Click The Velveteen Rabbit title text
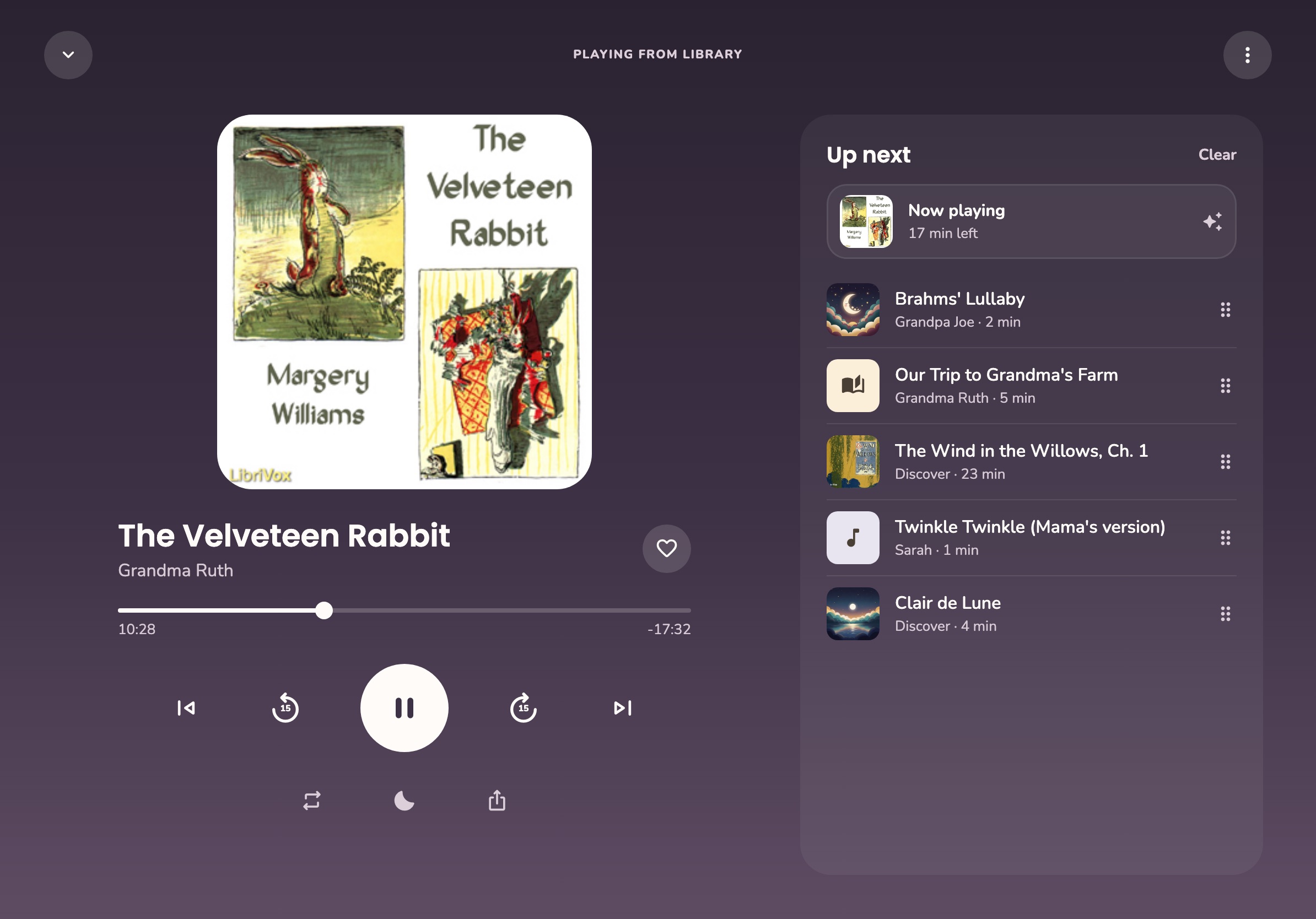Viewport: 1316px width, 919px height. point(284,536)
